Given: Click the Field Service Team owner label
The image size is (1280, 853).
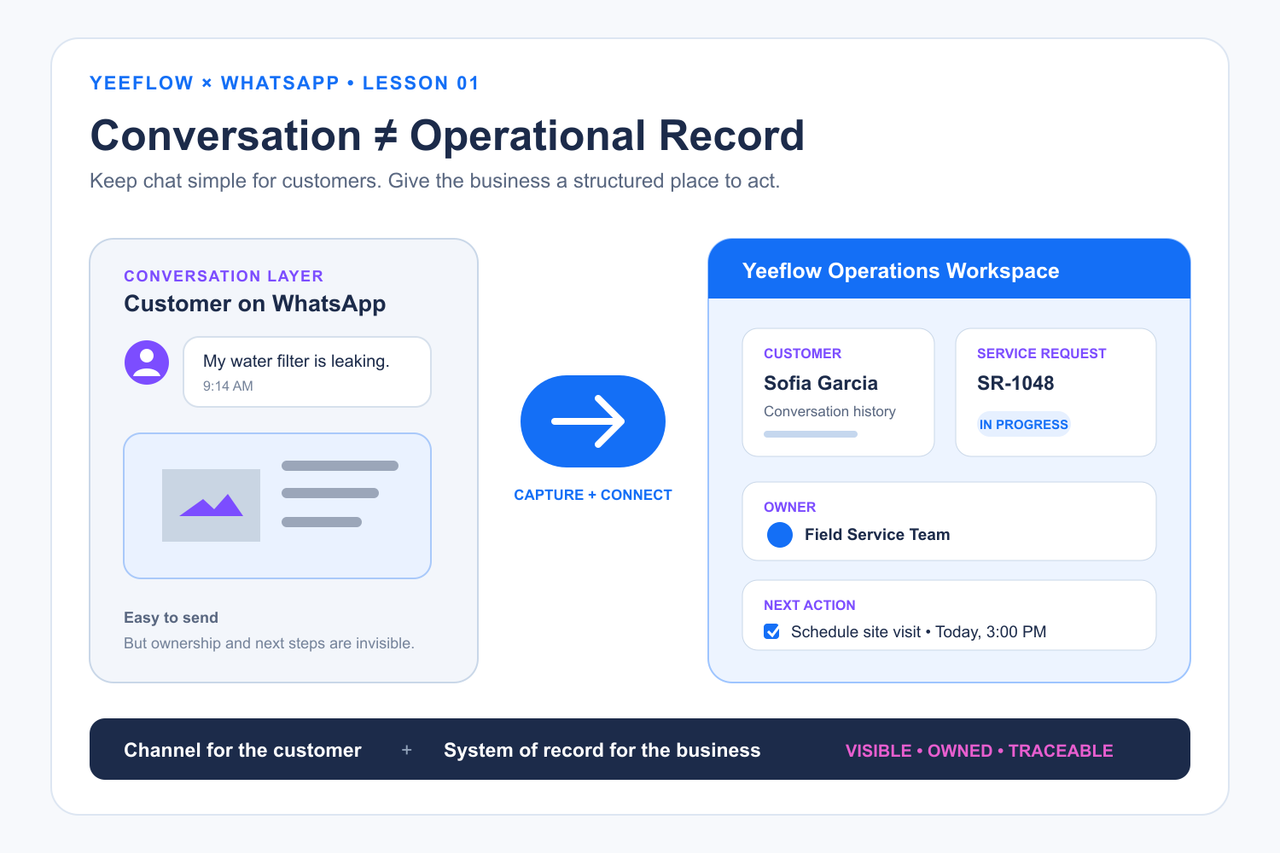Looking at the screenshot, I should (877, 534).
